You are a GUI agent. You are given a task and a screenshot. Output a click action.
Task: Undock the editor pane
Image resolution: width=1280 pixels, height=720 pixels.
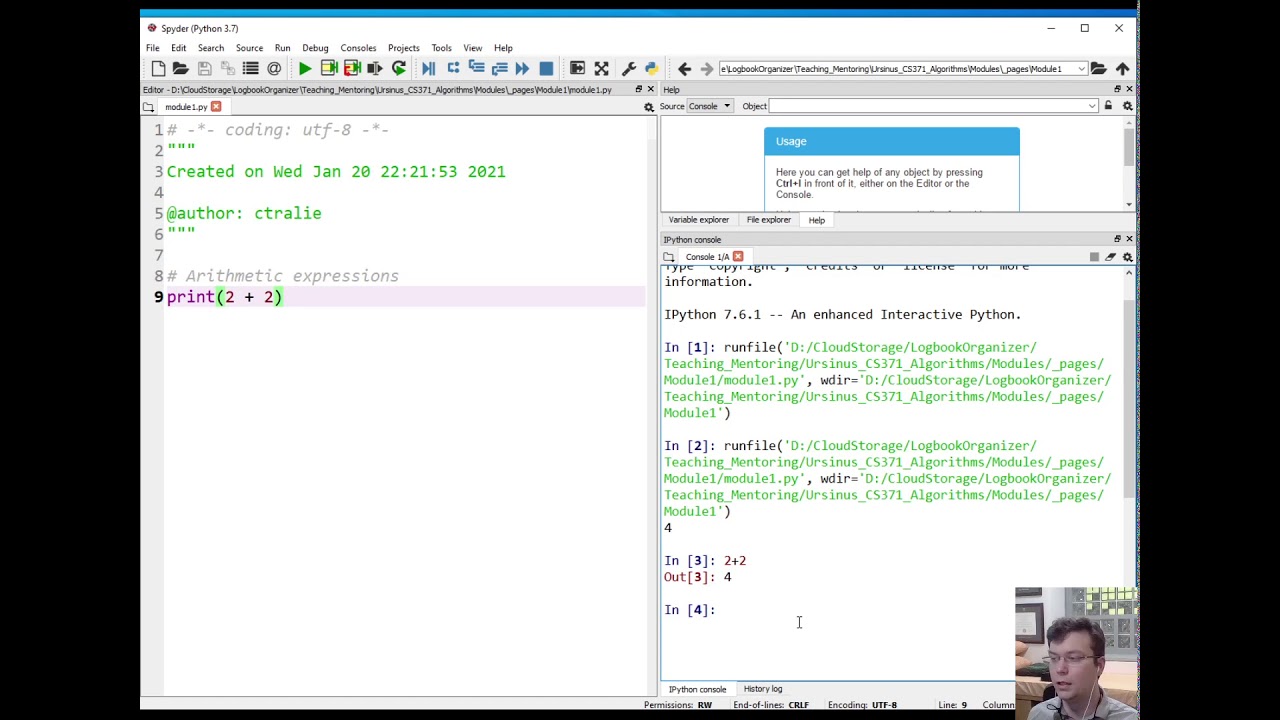coord(638,89)
